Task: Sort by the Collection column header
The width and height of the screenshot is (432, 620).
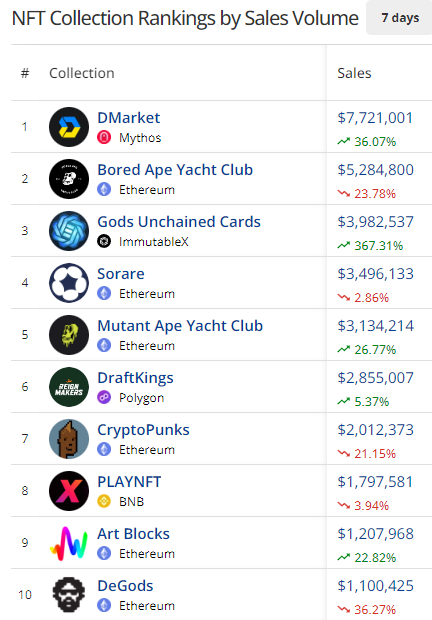Action: click(x=82, y=73)
